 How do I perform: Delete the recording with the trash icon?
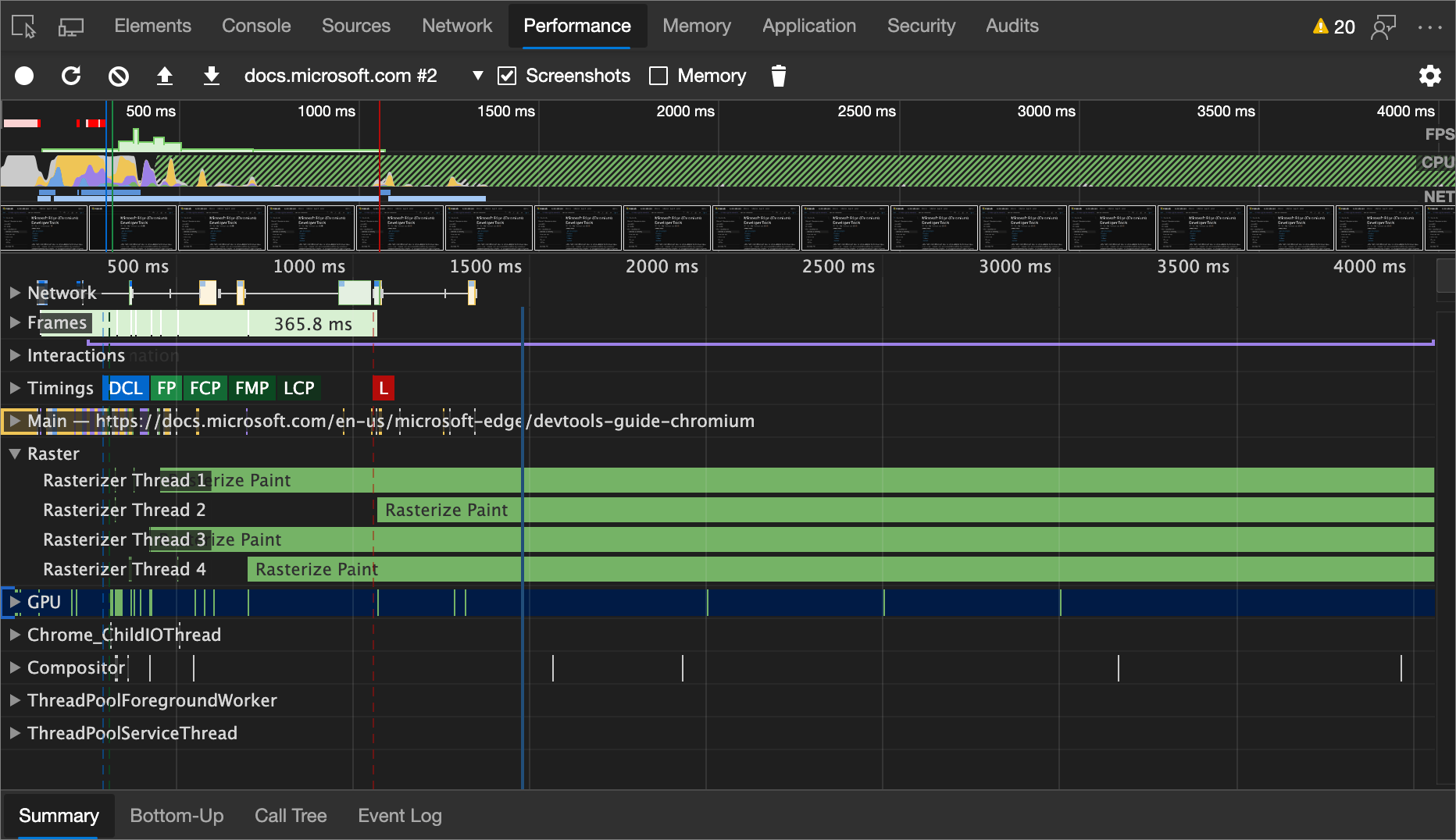778,76
